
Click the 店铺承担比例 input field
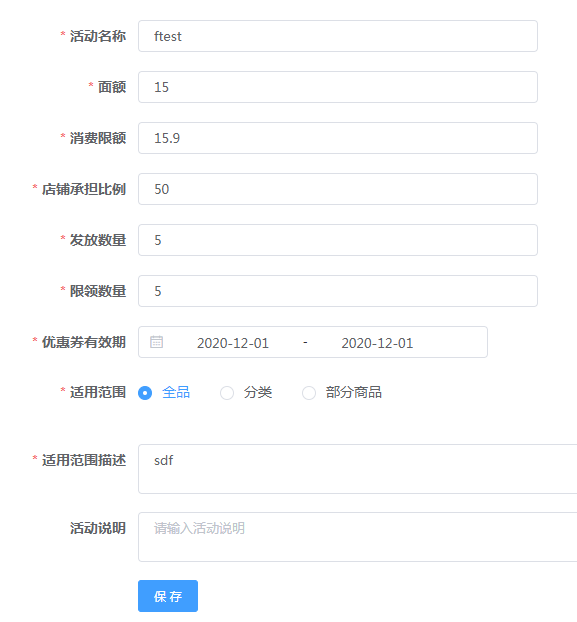coord(338,189)
